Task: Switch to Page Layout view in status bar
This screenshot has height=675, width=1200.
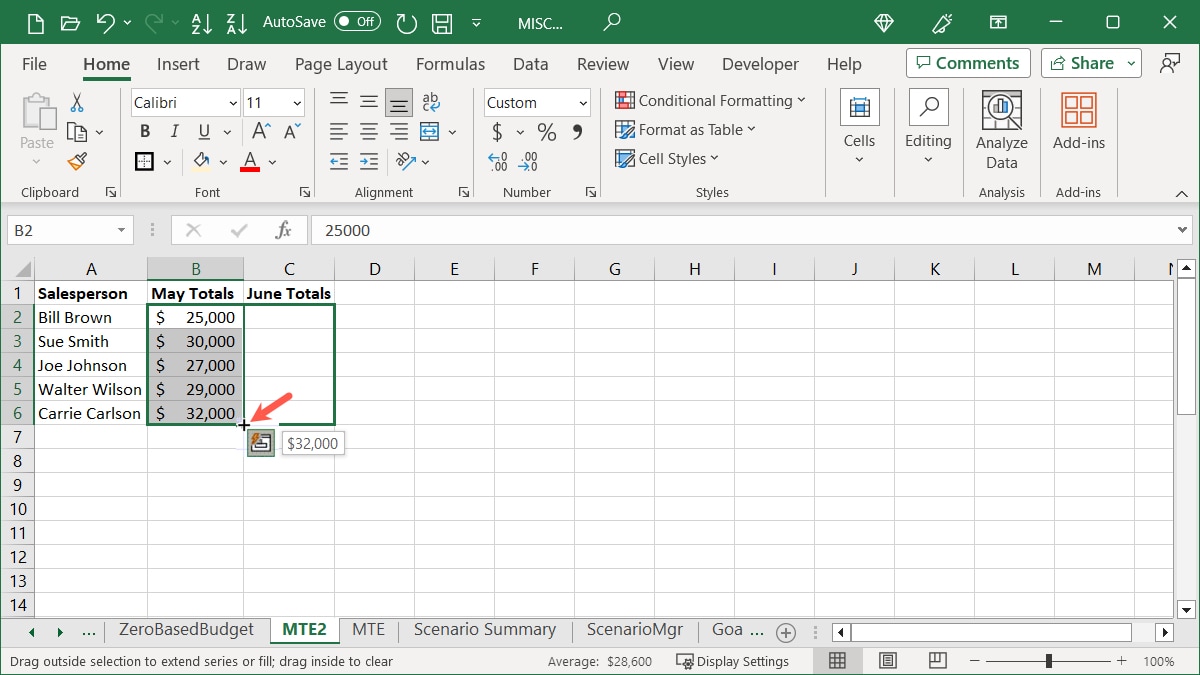Action: 887,661
